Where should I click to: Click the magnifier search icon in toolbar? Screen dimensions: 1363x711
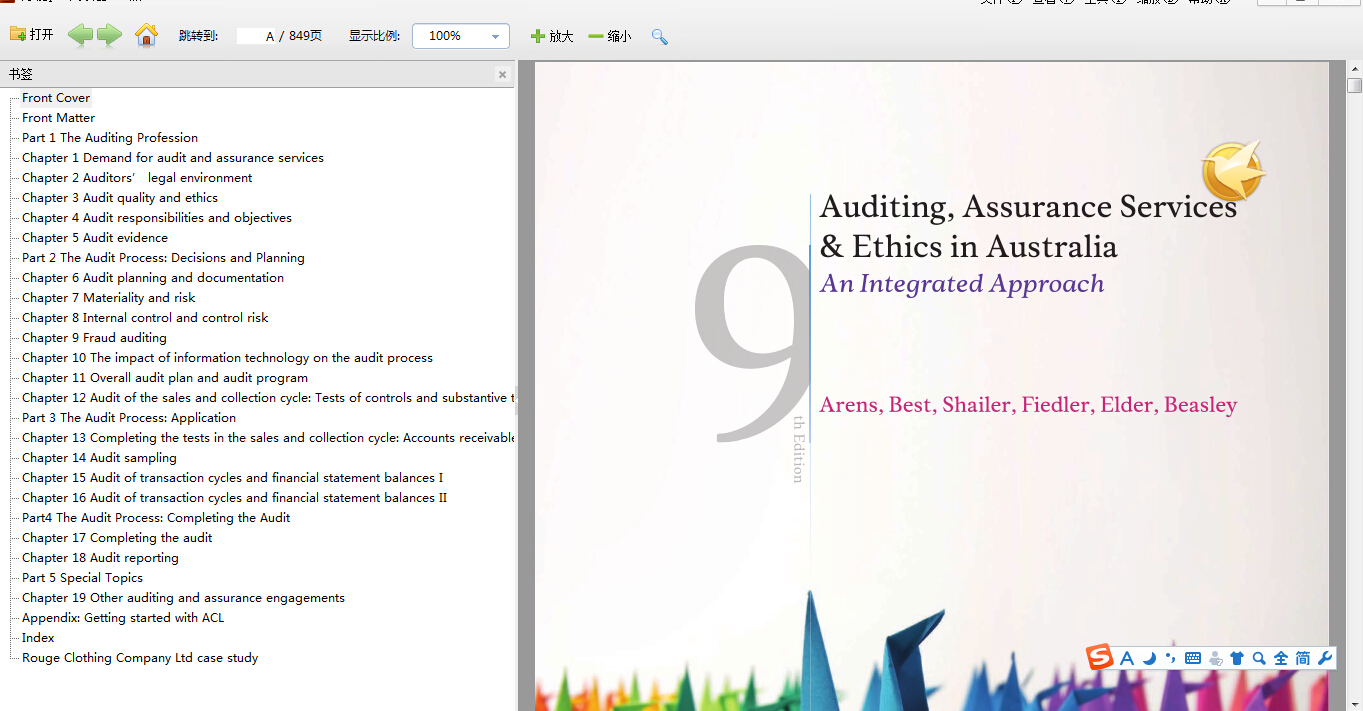pos(659,37)
